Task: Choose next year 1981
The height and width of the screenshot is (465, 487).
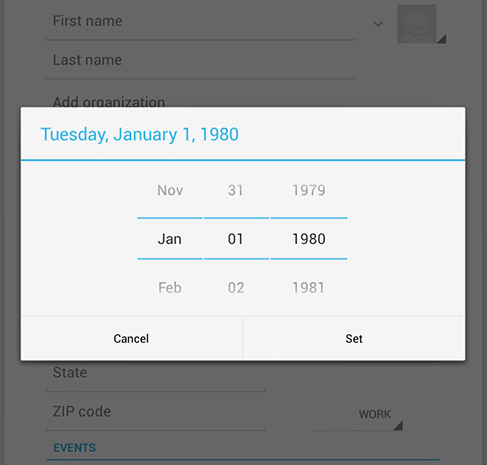Action: tap(309, 288)
